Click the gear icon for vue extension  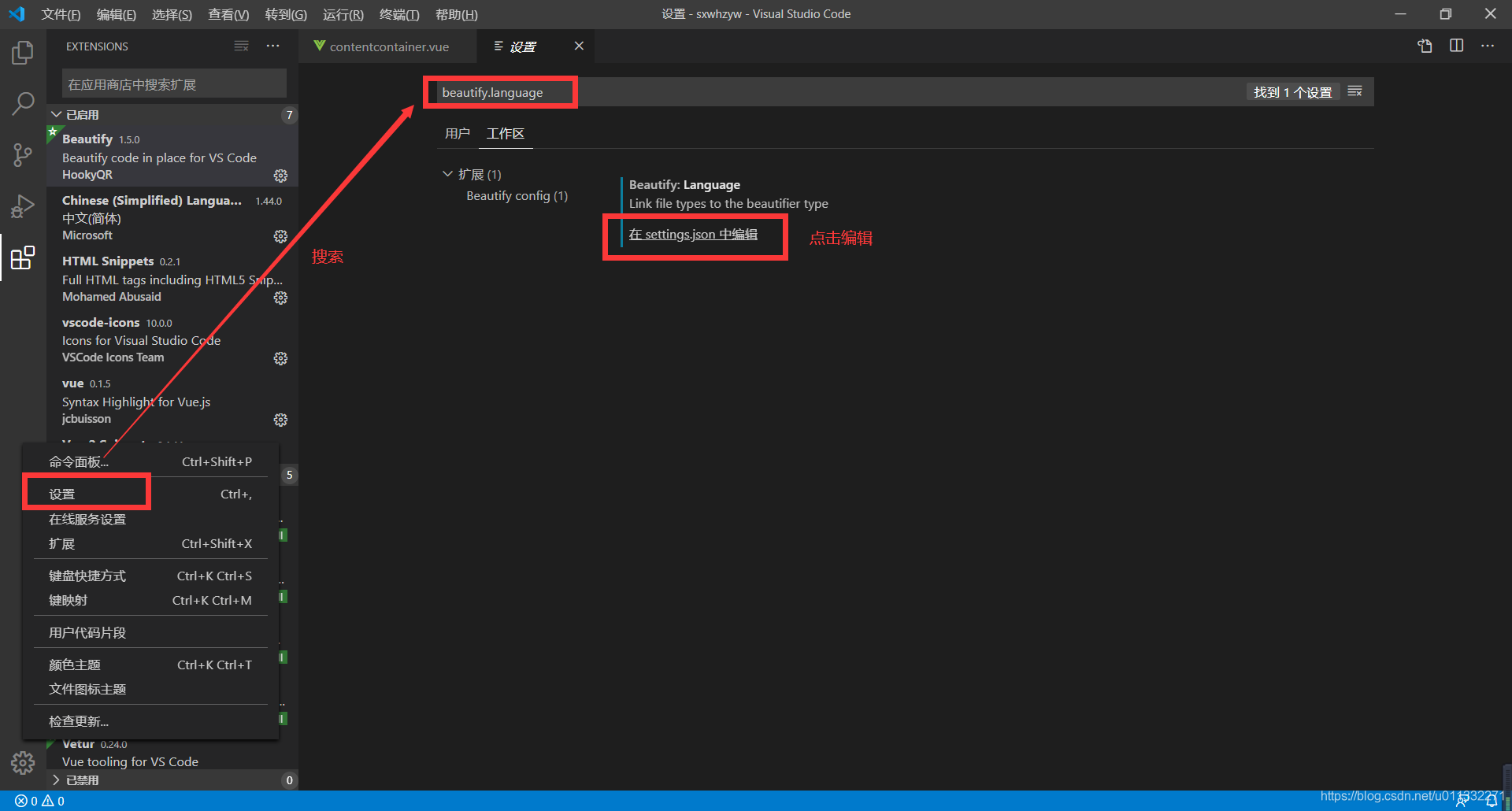pyautogui.click(x=280, y=420)
